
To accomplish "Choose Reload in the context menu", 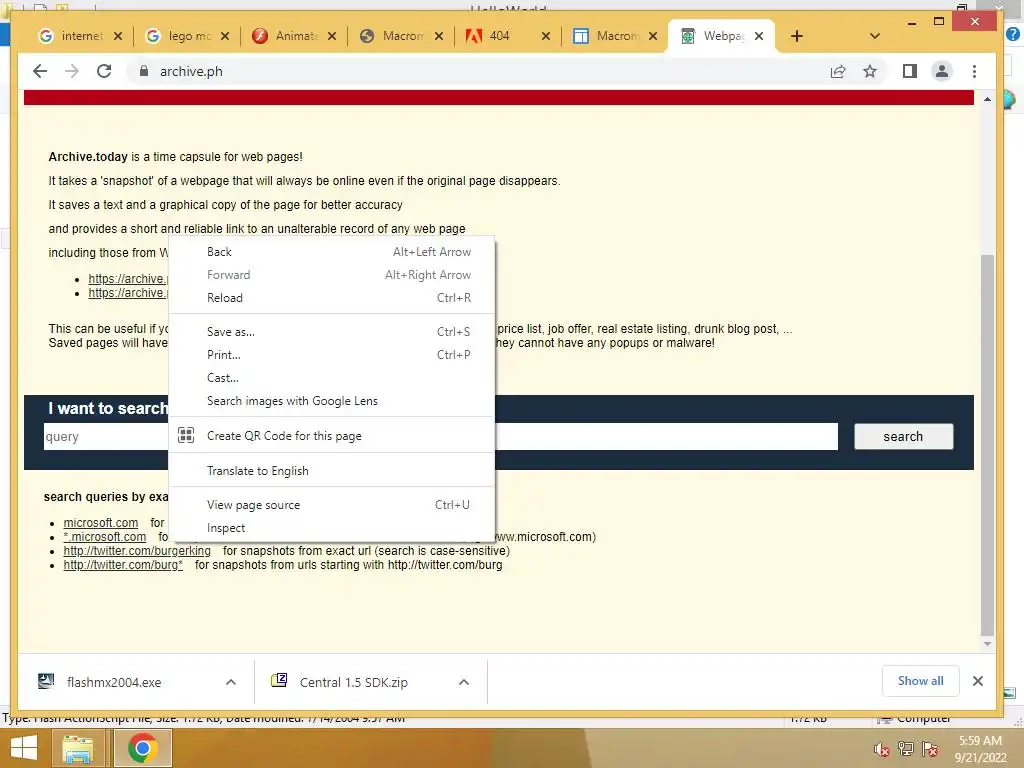I will tap(332, 298).
